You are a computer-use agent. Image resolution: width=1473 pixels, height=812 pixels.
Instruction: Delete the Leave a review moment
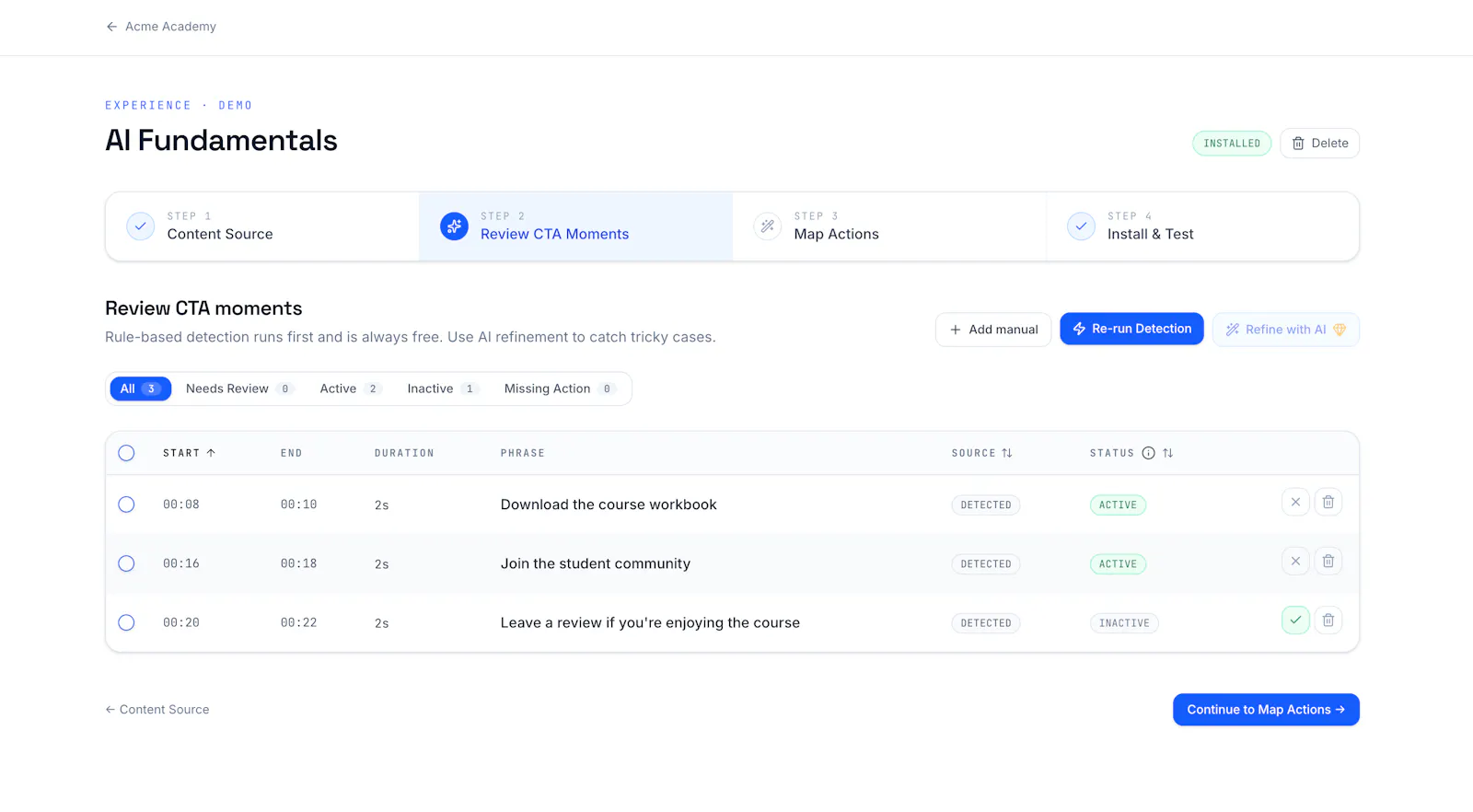tap(1328, 620)
